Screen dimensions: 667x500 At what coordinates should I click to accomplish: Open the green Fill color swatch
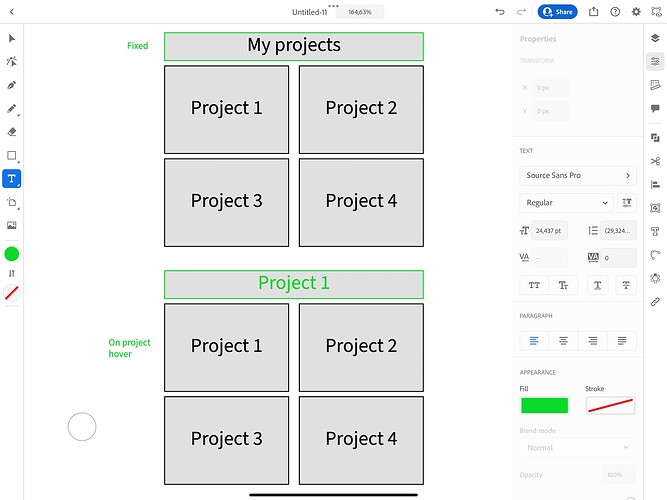(544, 405)
